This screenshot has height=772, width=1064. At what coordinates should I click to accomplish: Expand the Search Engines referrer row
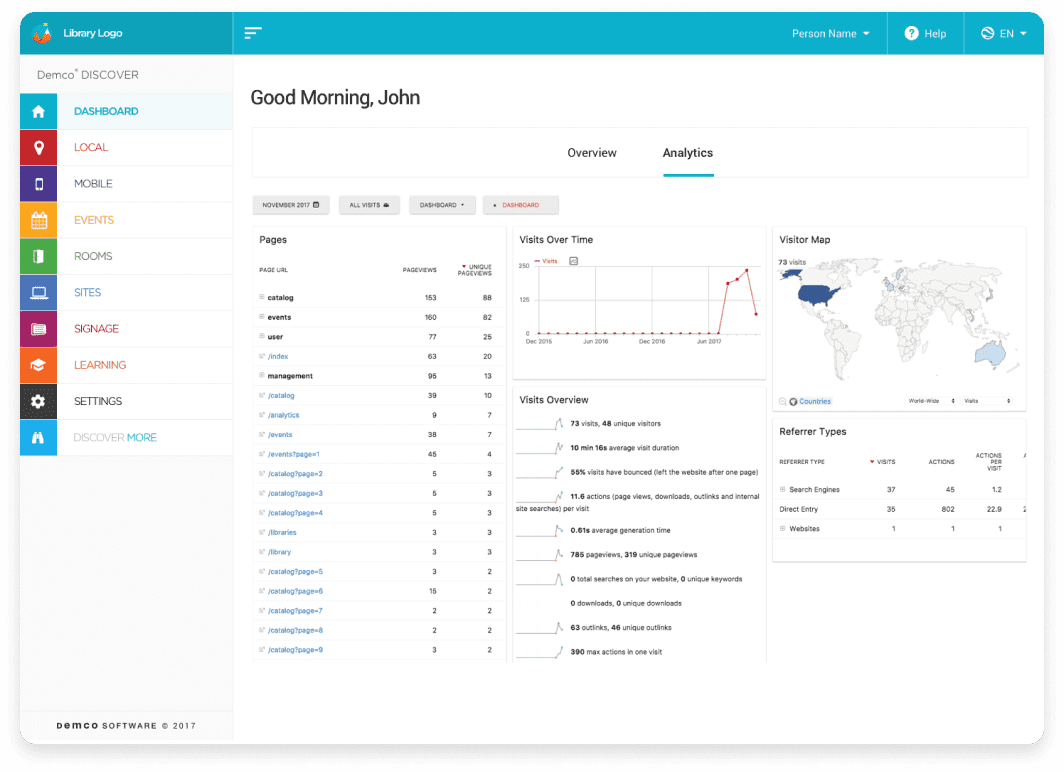(781, 489)
